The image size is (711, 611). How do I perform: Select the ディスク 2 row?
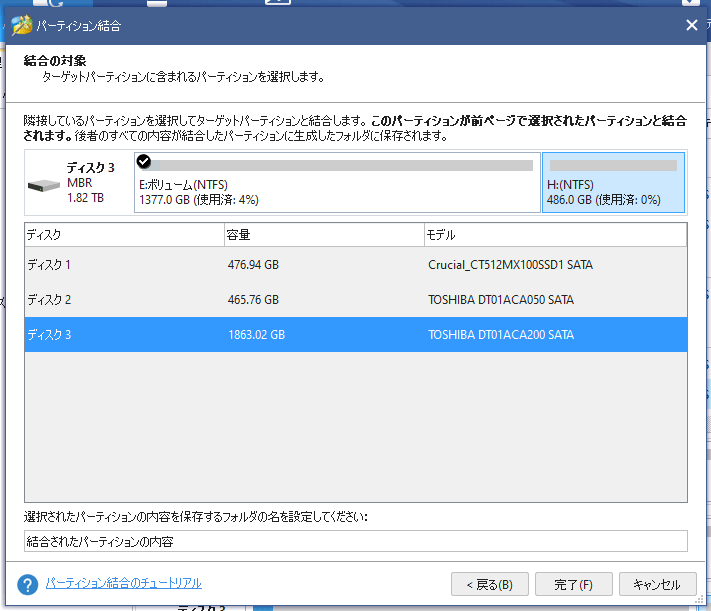[x=356, y=299]
